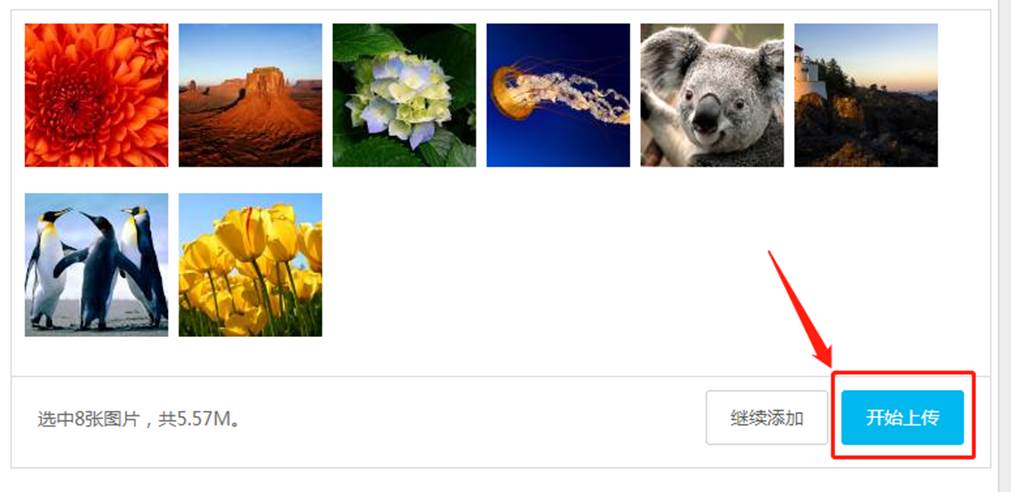Screen dimensions: 1011x492
Task: Click the 选中8张图片，共5.57M status text
Action: (x=139, y=420)
